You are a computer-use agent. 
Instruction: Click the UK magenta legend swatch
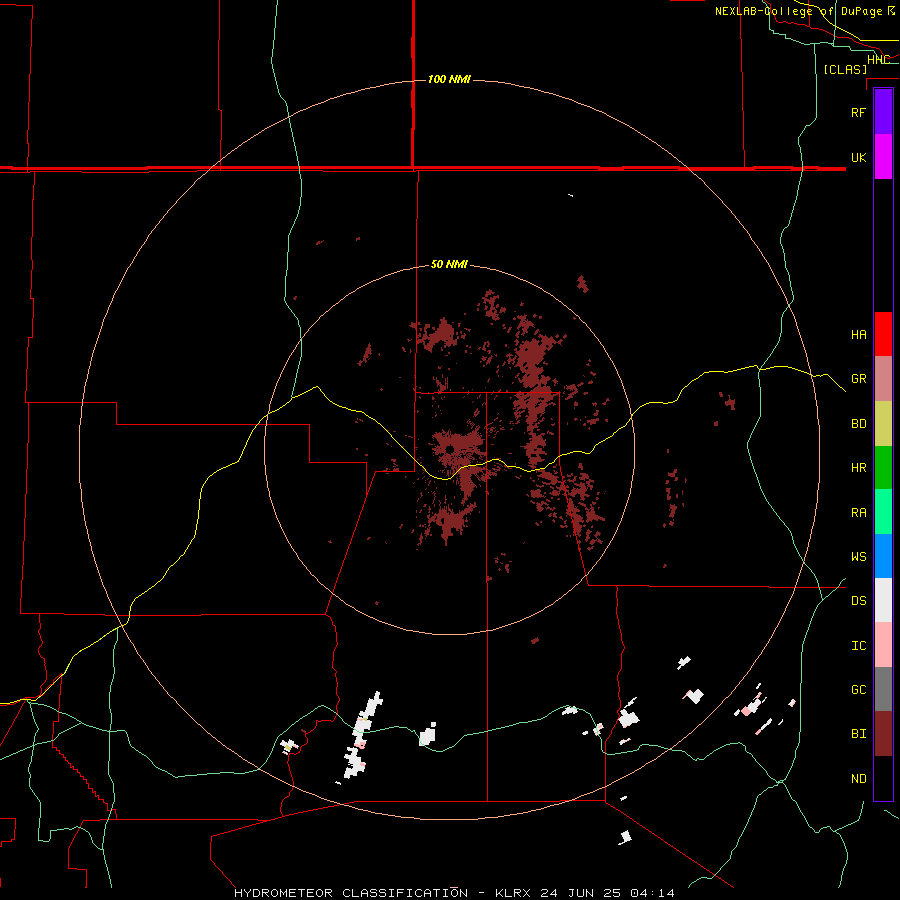883,157
